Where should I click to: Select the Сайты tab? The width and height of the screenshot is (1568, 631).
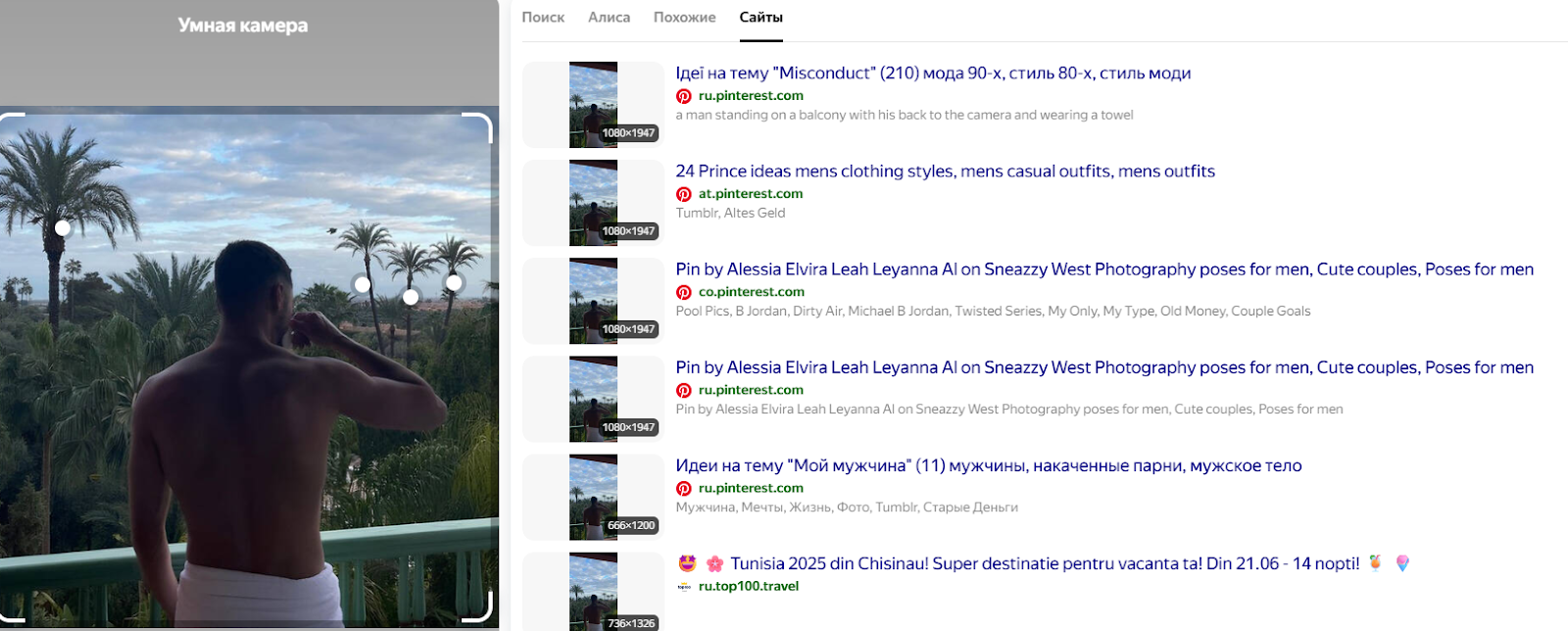point(760,18)
